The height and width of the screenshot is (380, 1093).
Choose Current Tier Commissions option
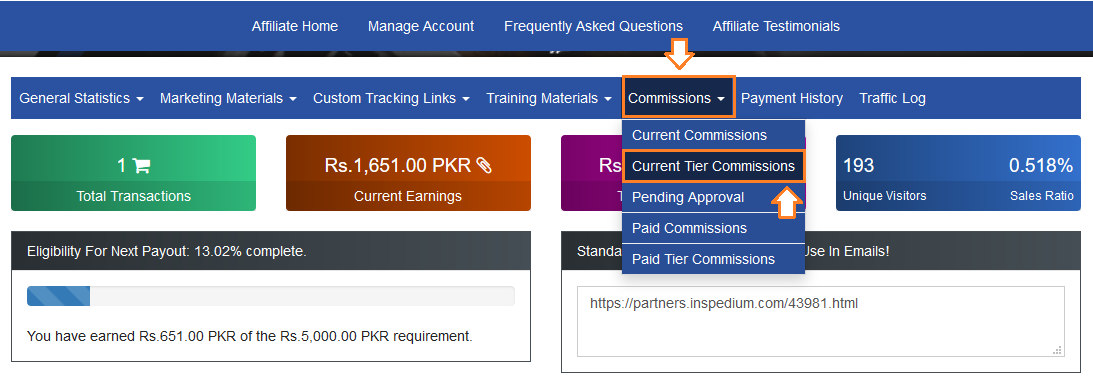coord(713,166)
